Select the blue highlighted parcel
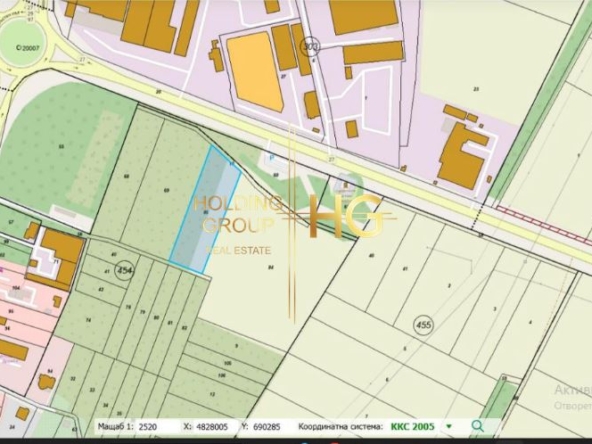 pyautogui.click(x=204, y=210)
